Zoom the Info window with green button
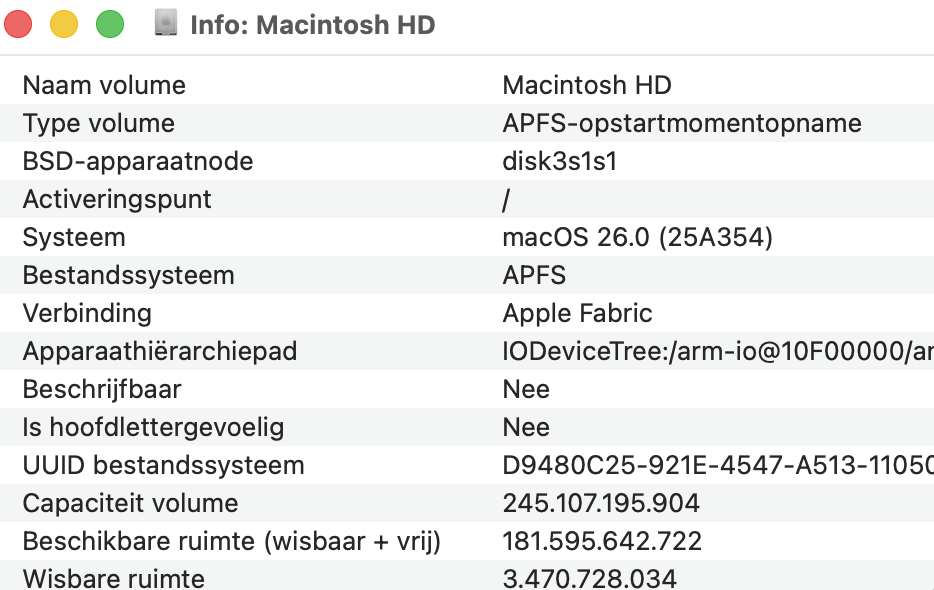934x590 pixels. [110, 25]
